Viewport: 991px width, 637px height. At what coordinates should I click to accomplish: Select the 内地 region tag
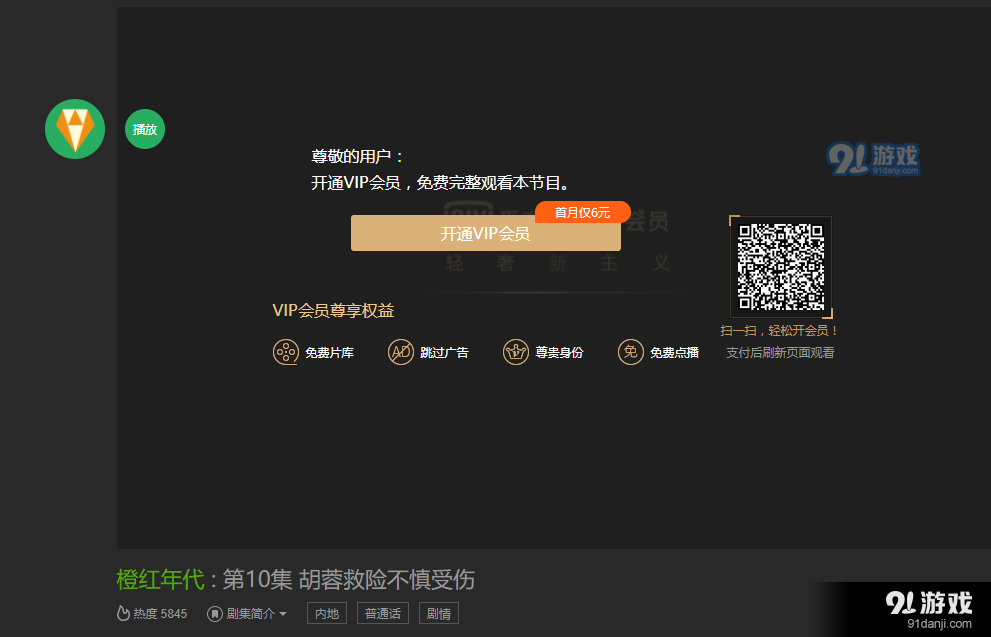point(326,613)
